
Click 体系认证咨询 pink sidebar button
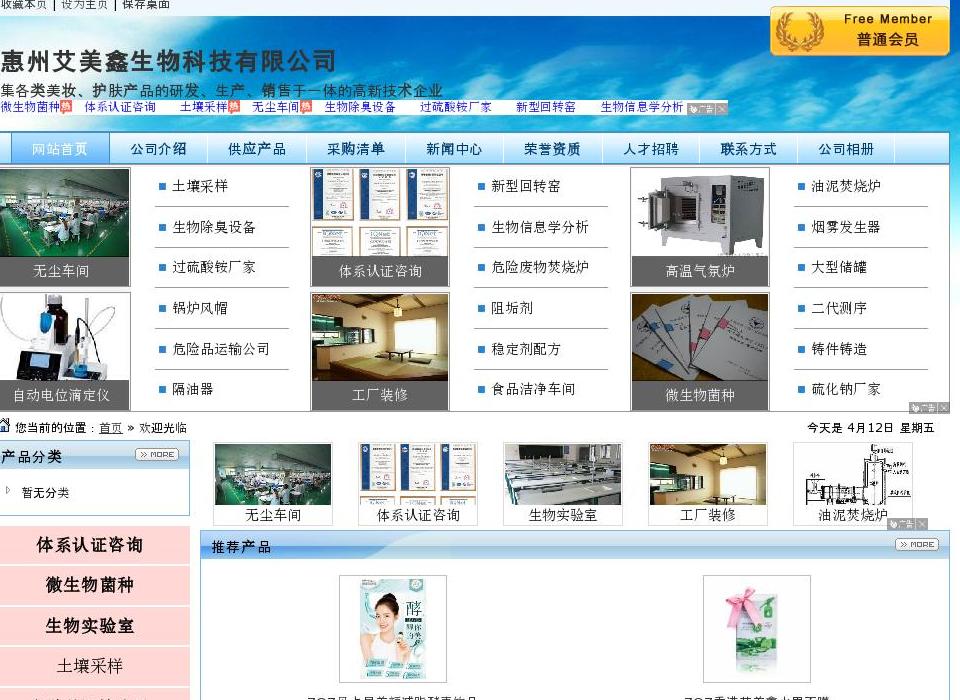point(89,544)
